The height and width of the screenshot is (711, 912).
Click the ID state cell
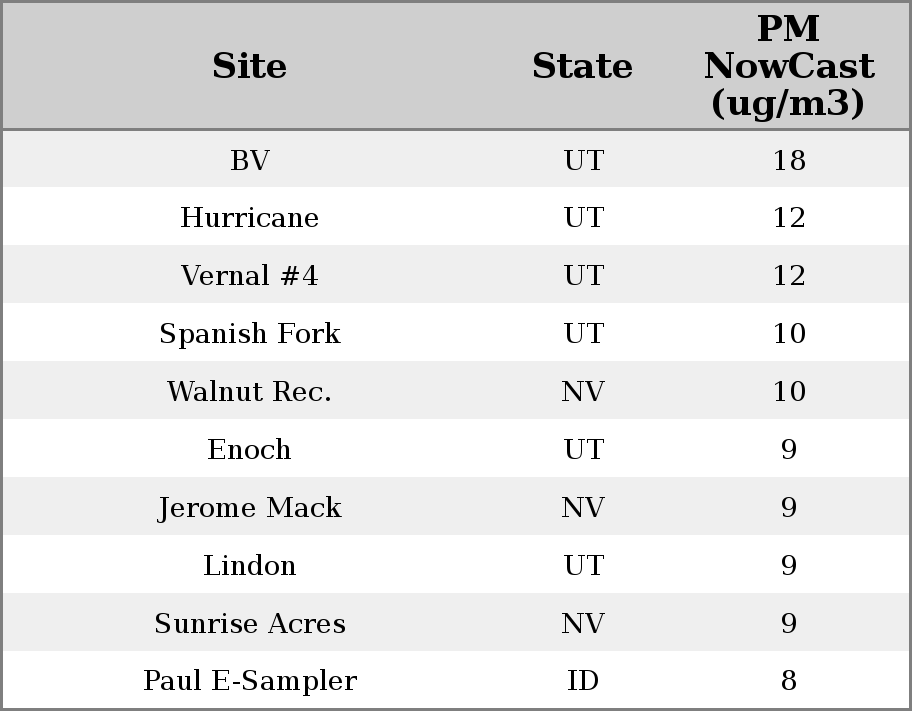[x=582, y=681]
